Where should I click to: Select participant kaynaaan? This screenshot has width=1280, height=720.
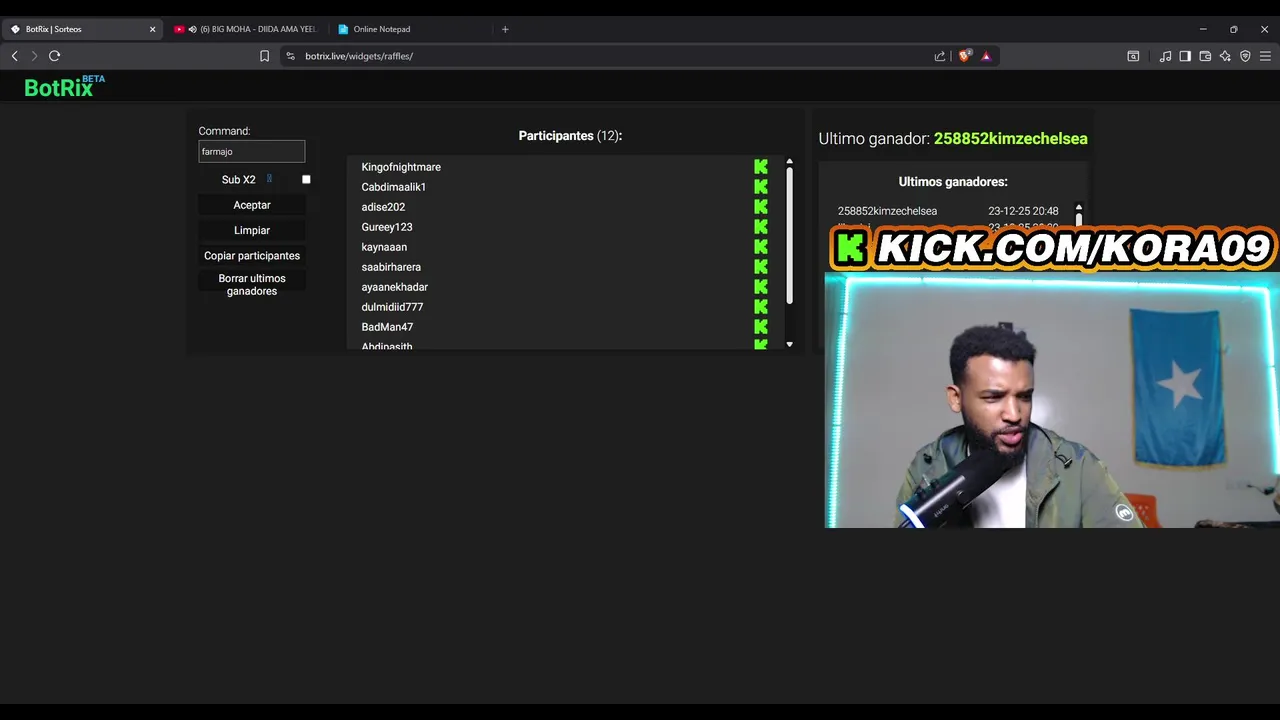point(384,247)
